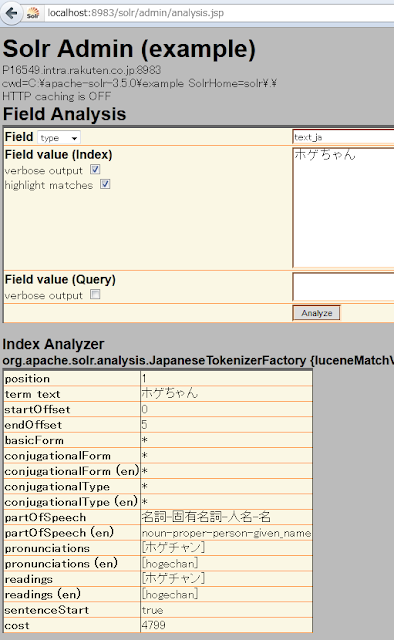394x640 pixels.
Task: Select the partOfSpeech value 名詞-固有名詞-人名-名
Action: (206, 517)
